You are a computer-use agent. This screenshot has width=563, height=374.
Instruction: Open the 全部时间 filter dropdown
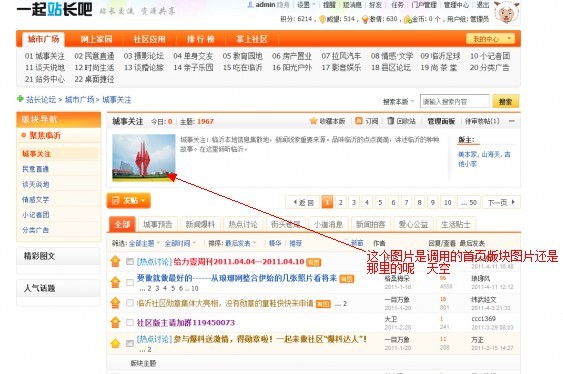coord(180,243)
